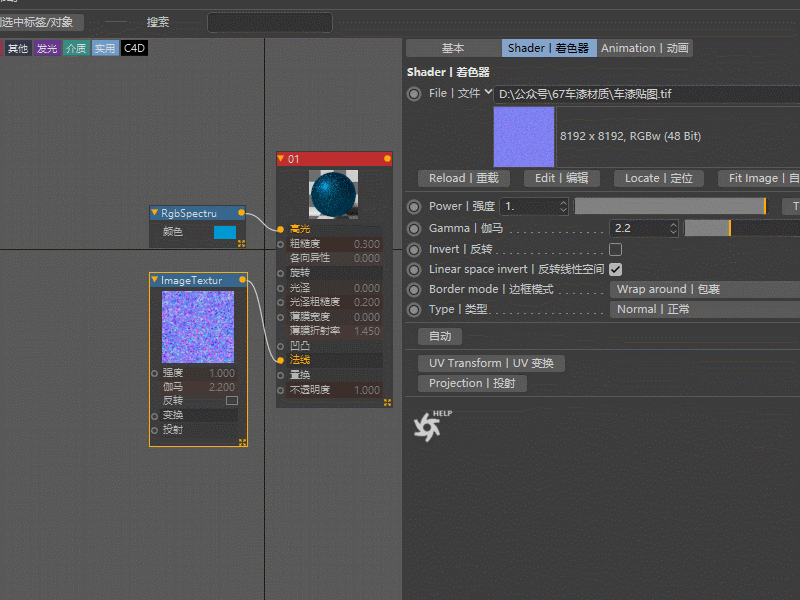Viewport: 800px width, 600px height.
Task: Click the 不透明度 input port on node 01
Action: (x=281, y=390)
